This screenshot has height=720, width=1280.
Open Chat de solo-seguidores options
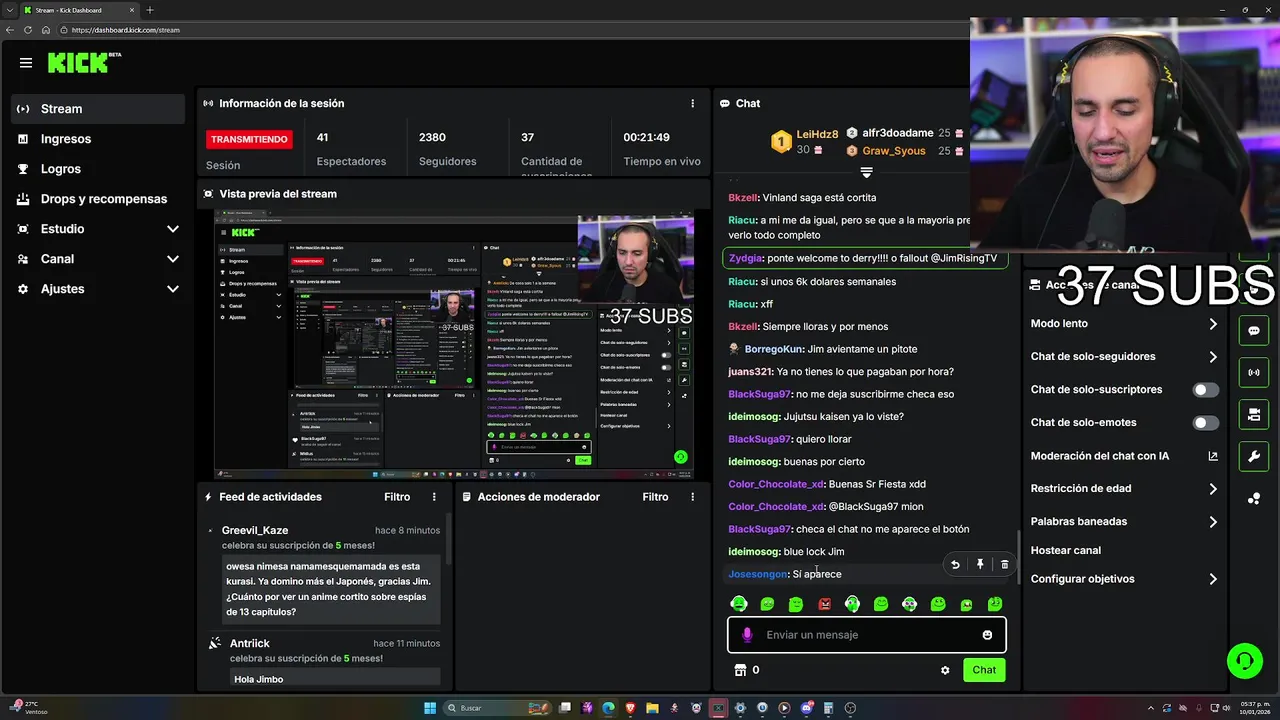(x=1124, y=357)
